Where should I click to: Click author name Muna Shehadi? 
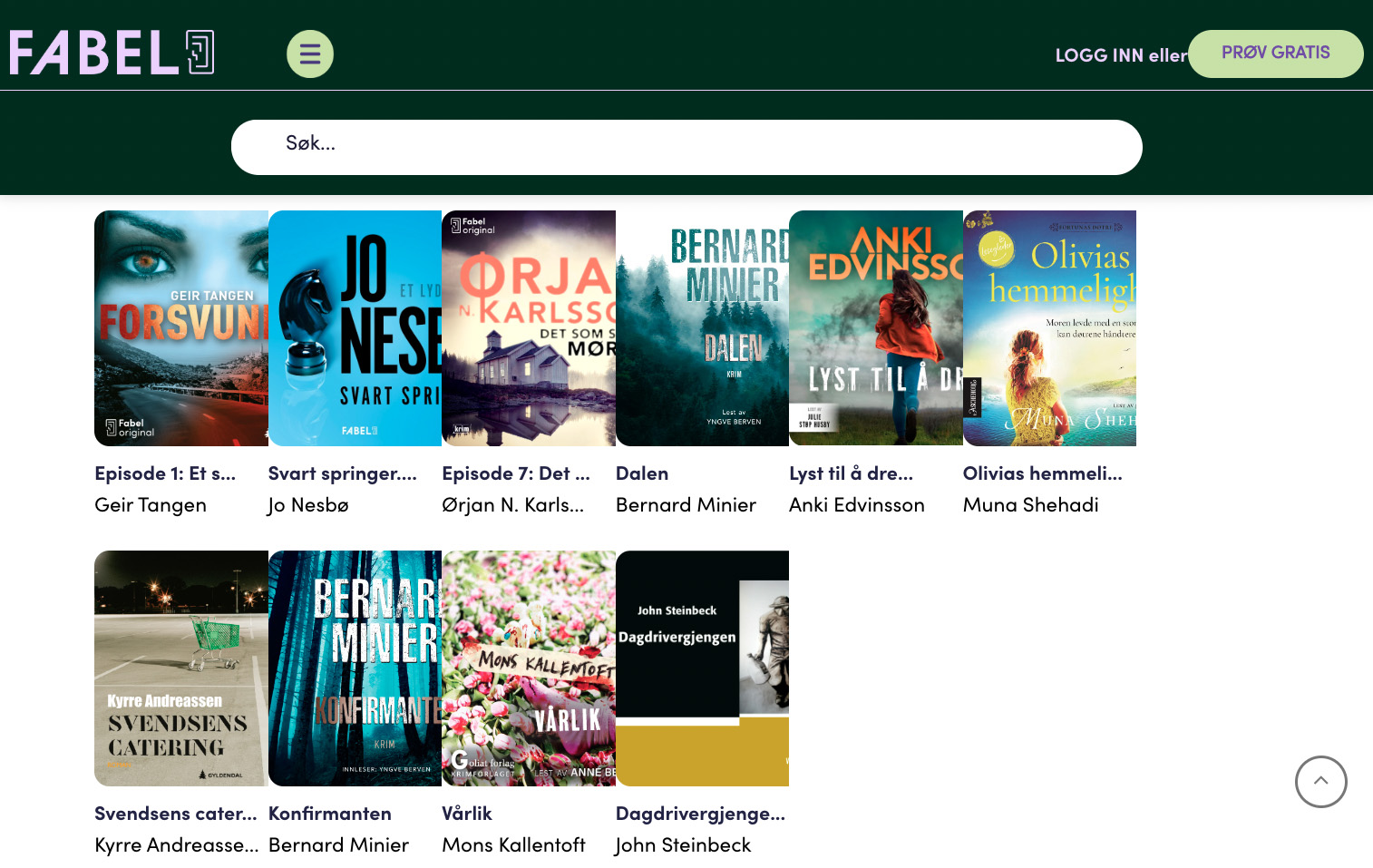click(x=1031, y=505)
